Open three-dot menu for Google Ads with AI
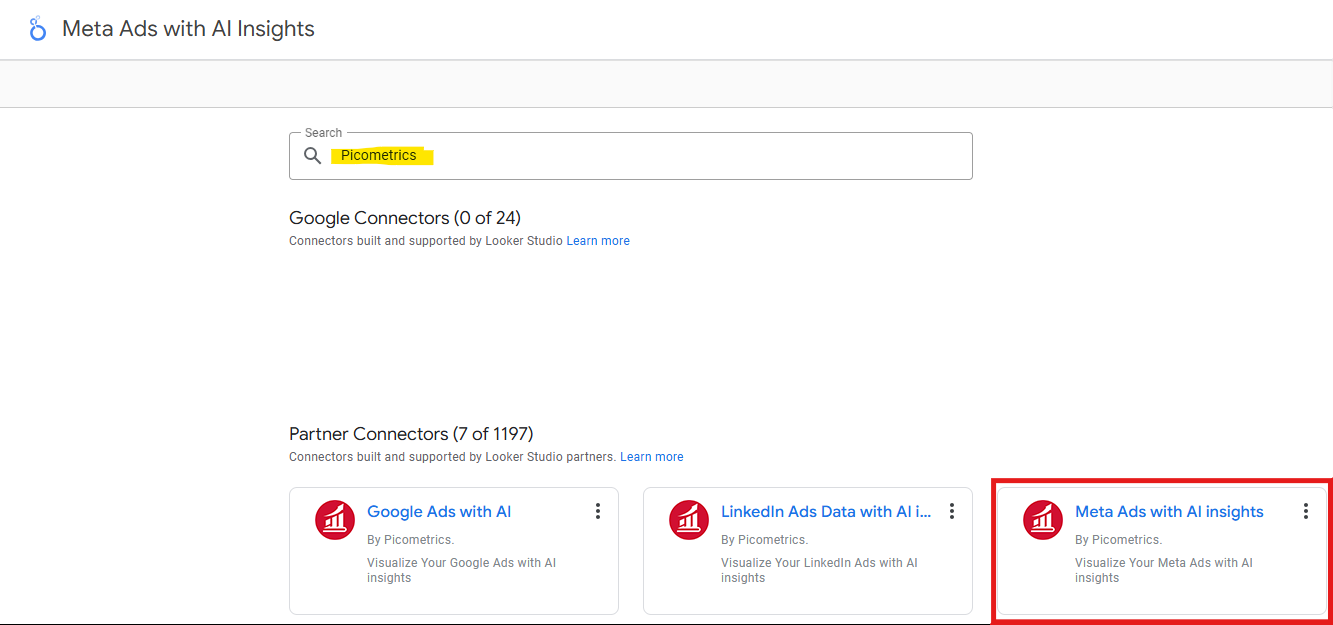 (x=598, y=511)
